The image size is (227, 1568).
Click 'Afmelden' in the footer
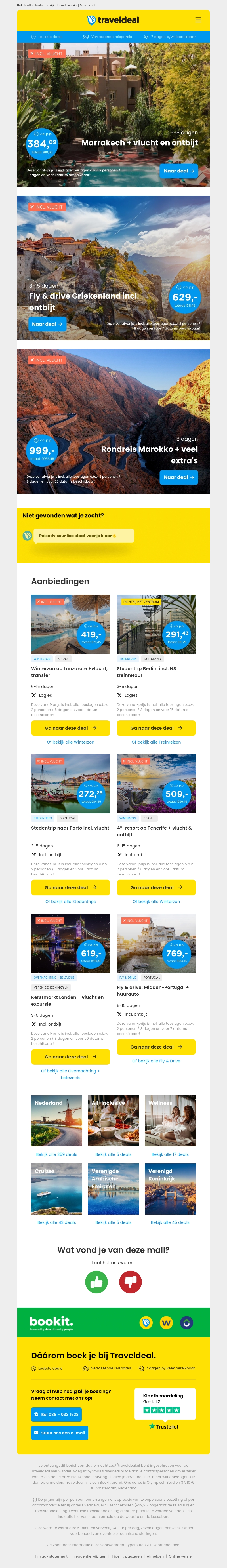(155, 1556)
